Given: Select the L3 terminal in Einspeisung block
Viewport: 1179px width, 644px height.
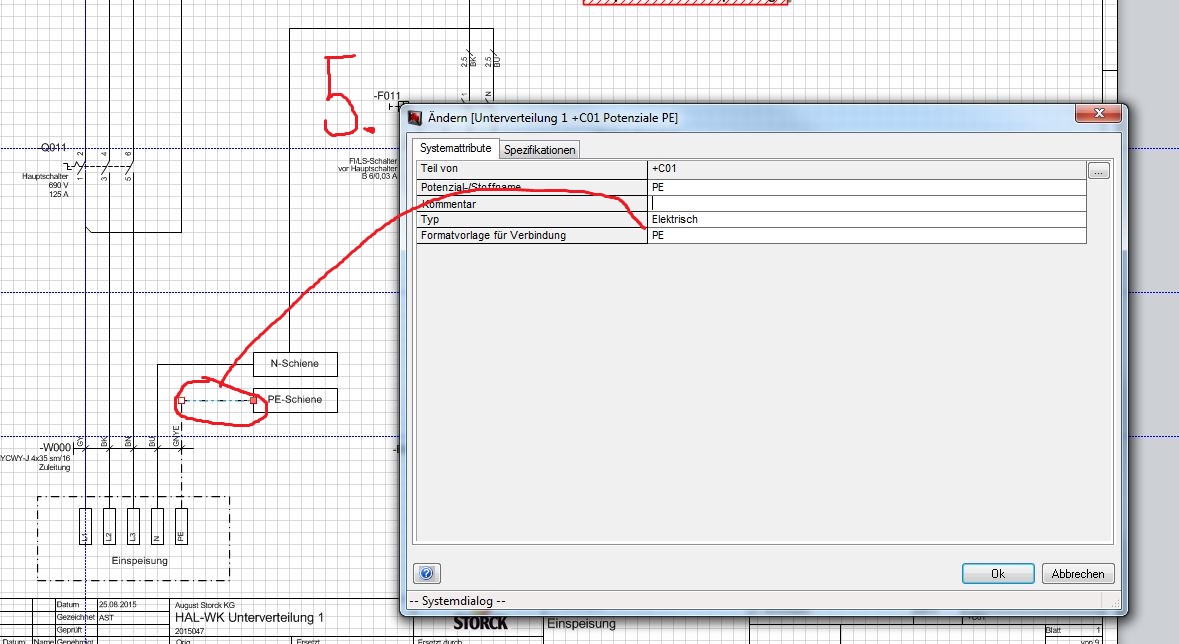Looking at the screenshot, I should coord(133,526).
